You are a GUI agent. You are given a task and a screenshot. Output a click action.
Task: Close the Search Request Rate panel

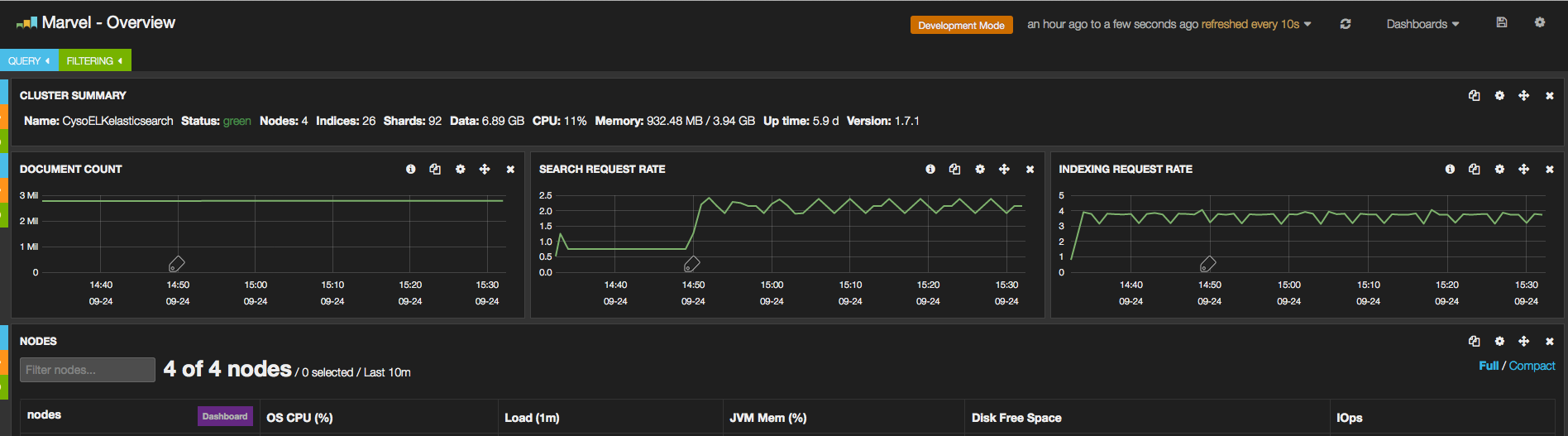(1030, 170)
